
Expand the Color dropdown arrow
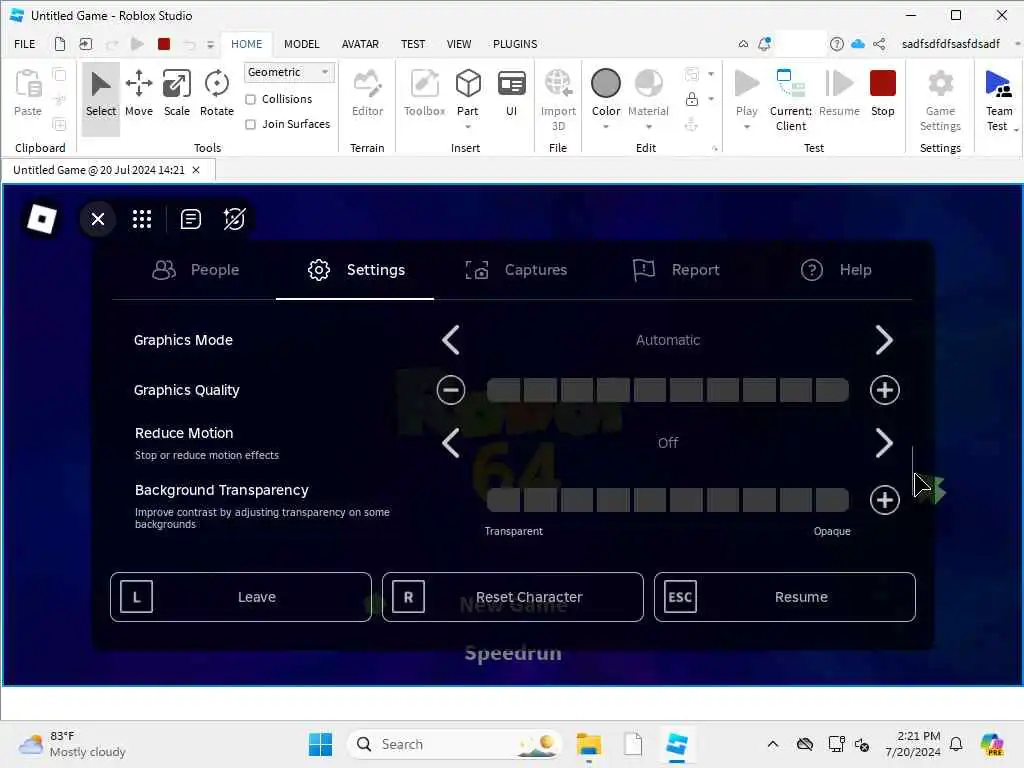[x=605, y=127]
